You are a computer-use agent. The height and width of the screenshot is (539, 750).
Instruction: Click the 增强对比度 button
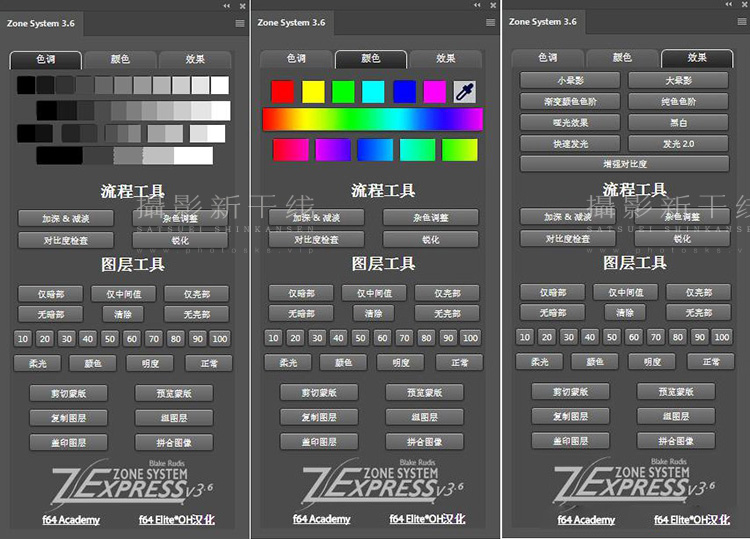click(x=625, y=164)
